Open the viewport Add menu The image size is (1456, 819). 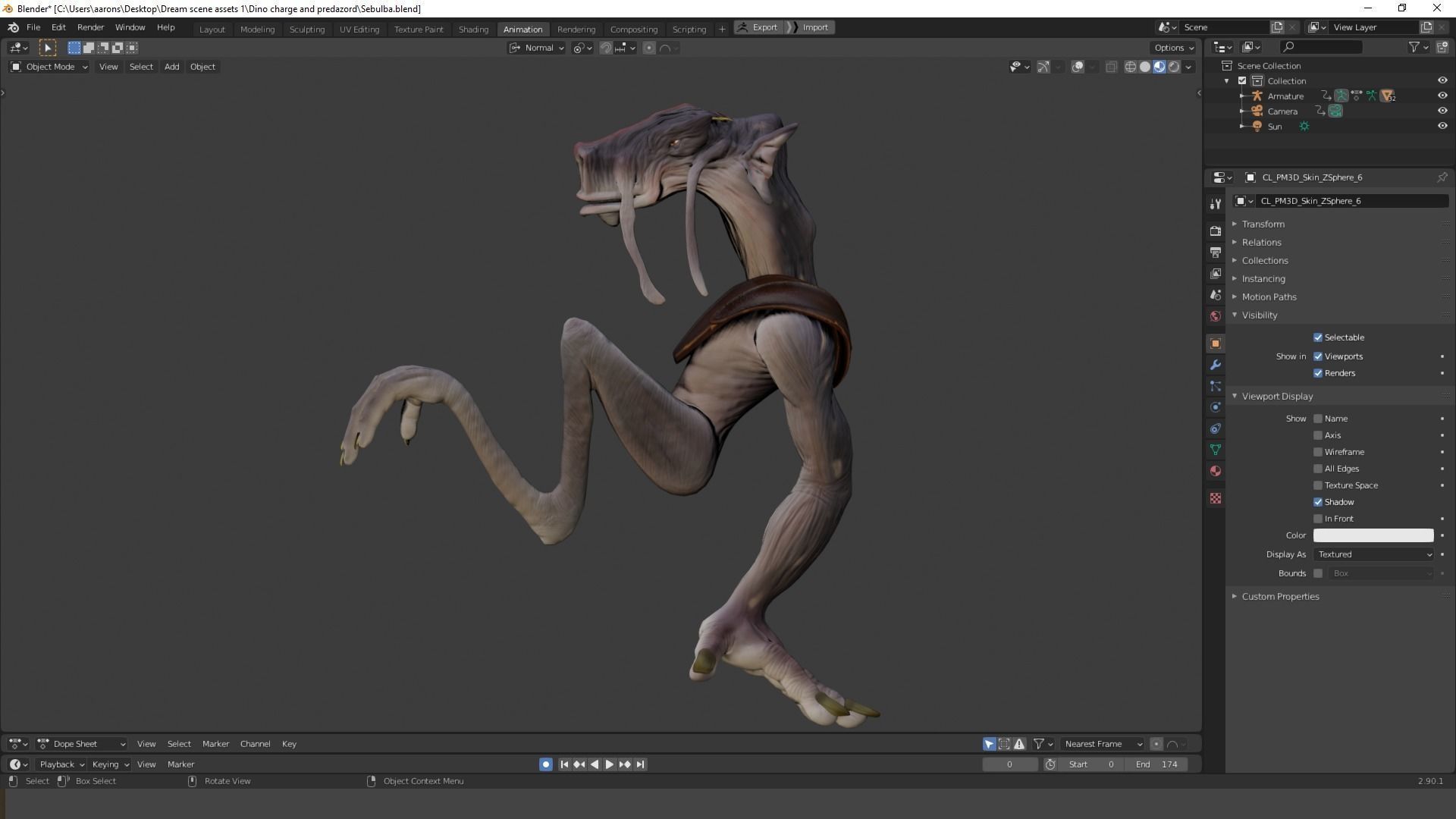pos(171,67)
